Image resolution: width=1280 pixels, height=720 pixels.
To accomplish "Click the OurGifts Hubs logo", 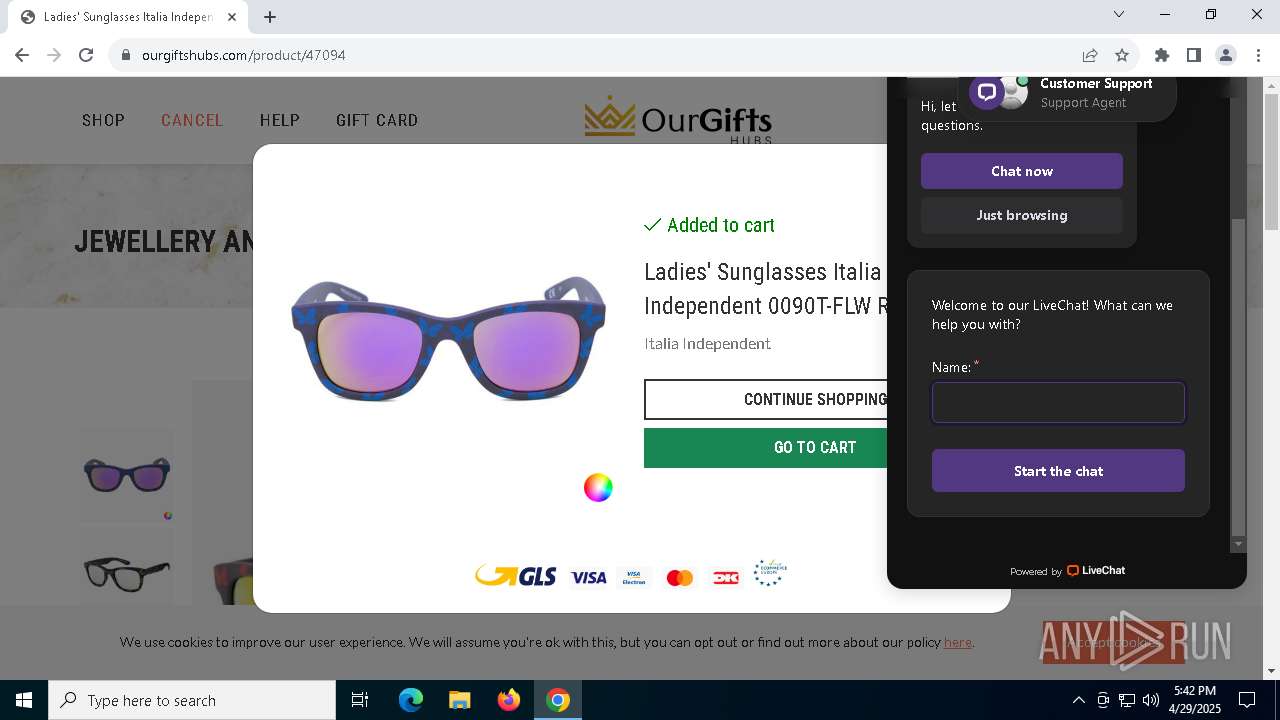I will pos(678,119).
